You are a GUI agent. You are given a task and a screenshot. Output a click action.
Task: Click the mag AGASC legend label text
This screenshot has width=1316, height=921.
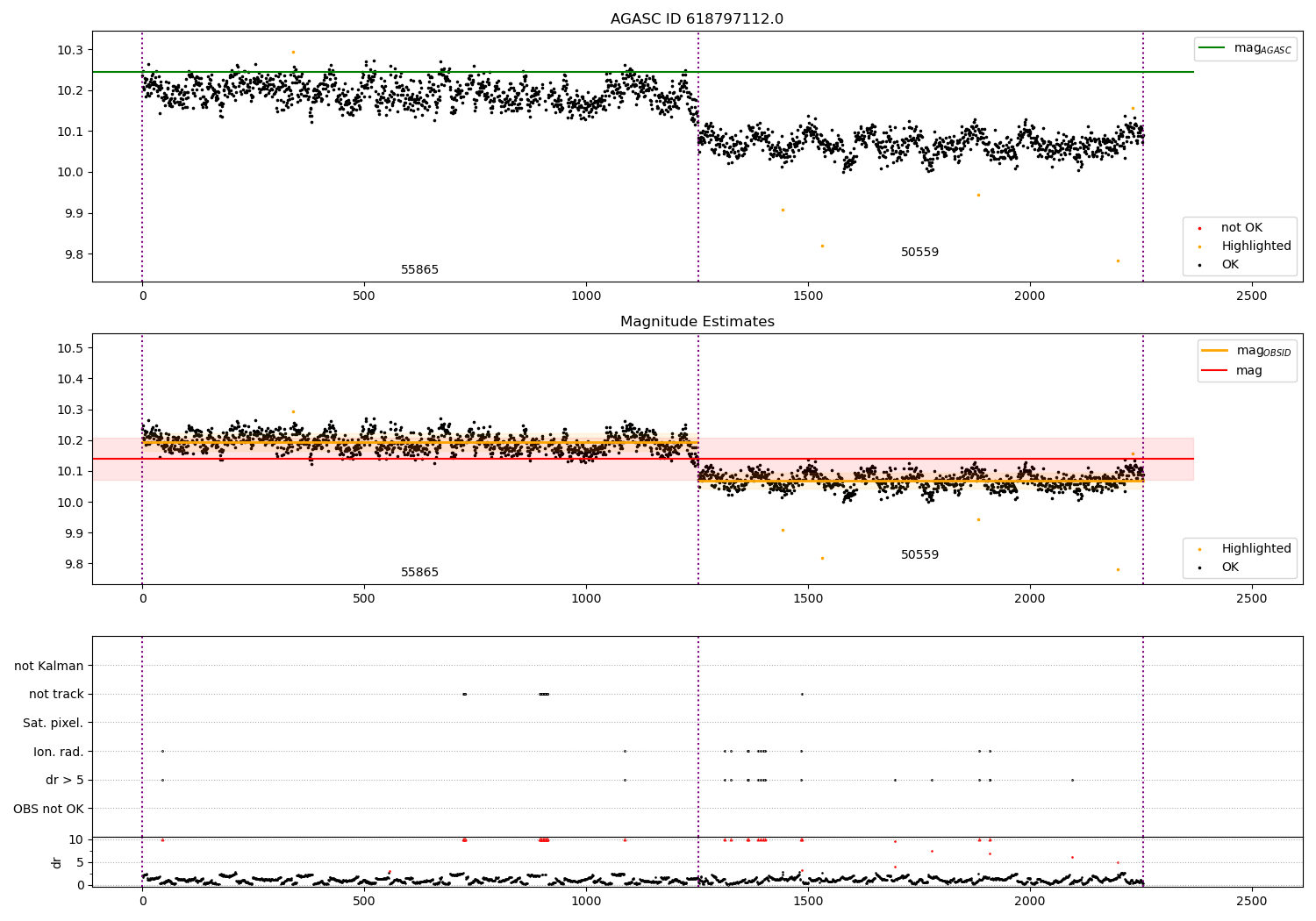click(1262, 48)
